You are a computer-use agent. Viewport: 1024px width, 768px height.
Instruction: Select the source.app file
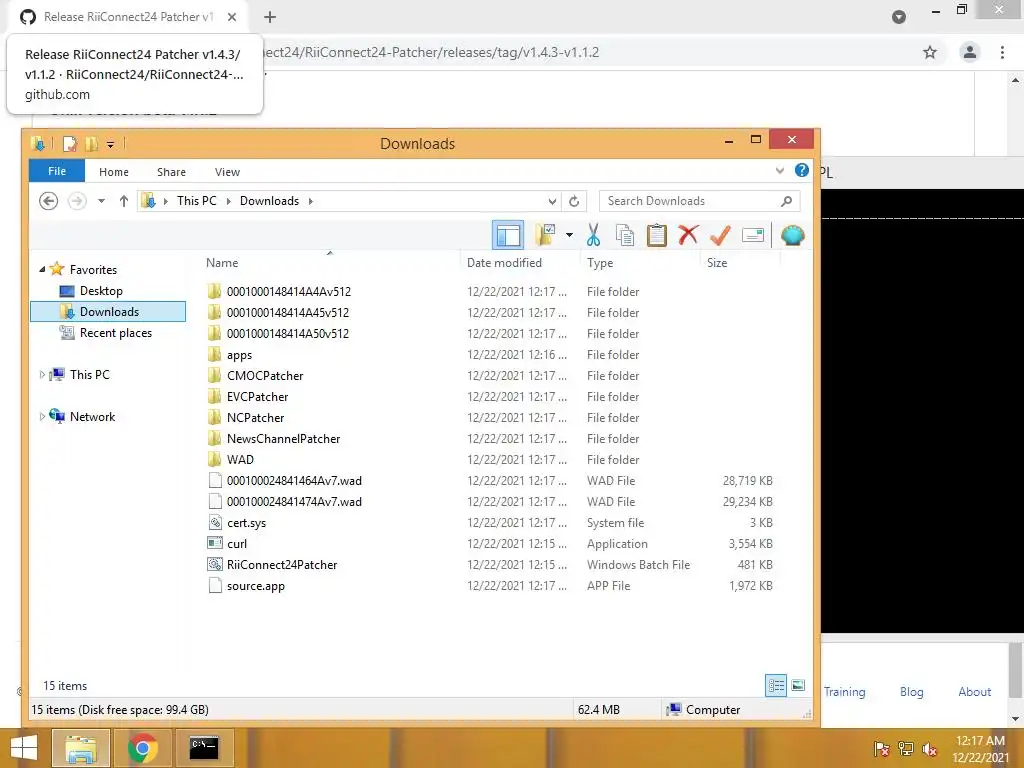point(255,586)
